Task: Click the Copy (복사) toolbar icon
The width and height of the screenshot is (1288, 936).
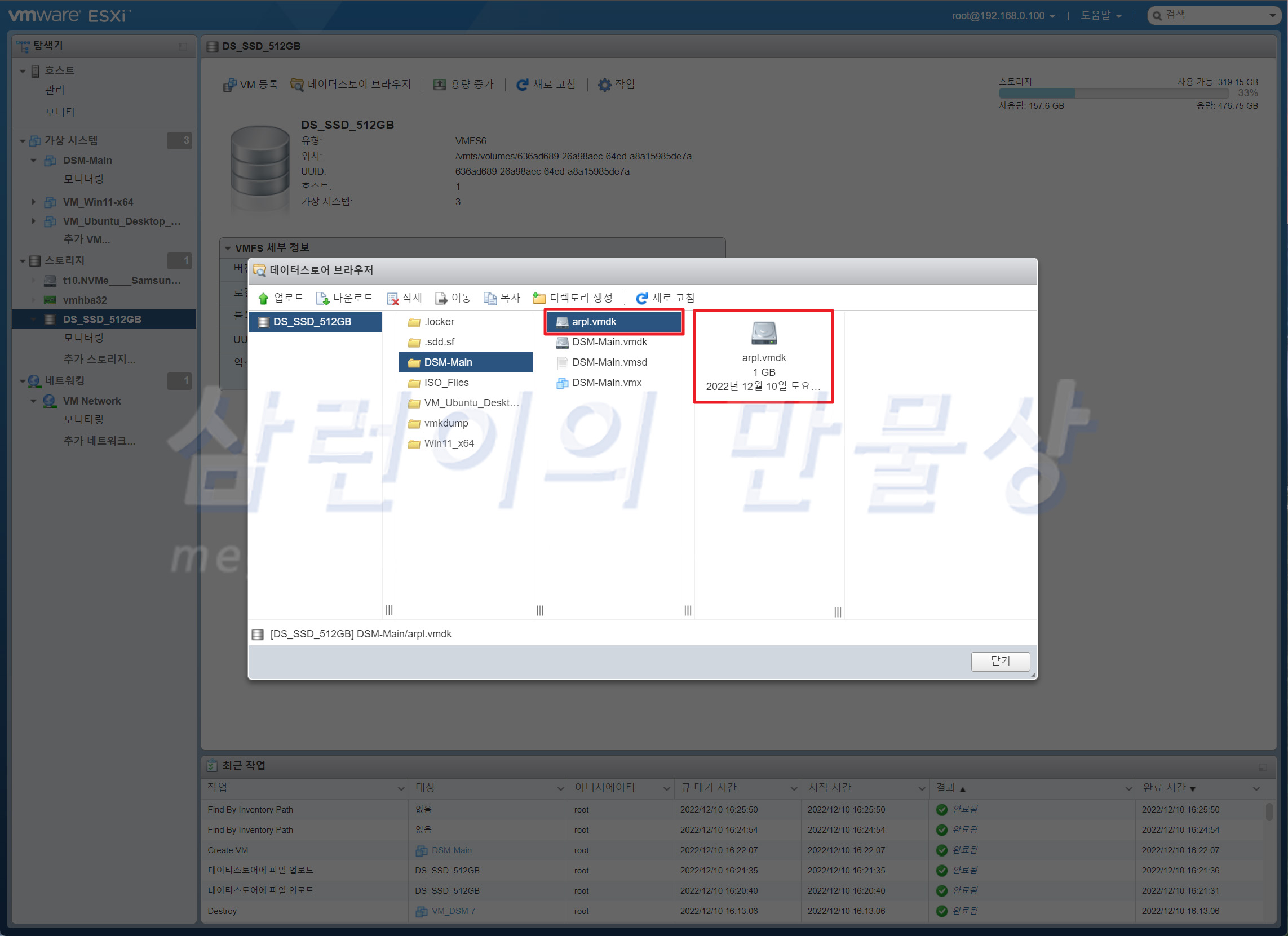Action: coord(490,298)
